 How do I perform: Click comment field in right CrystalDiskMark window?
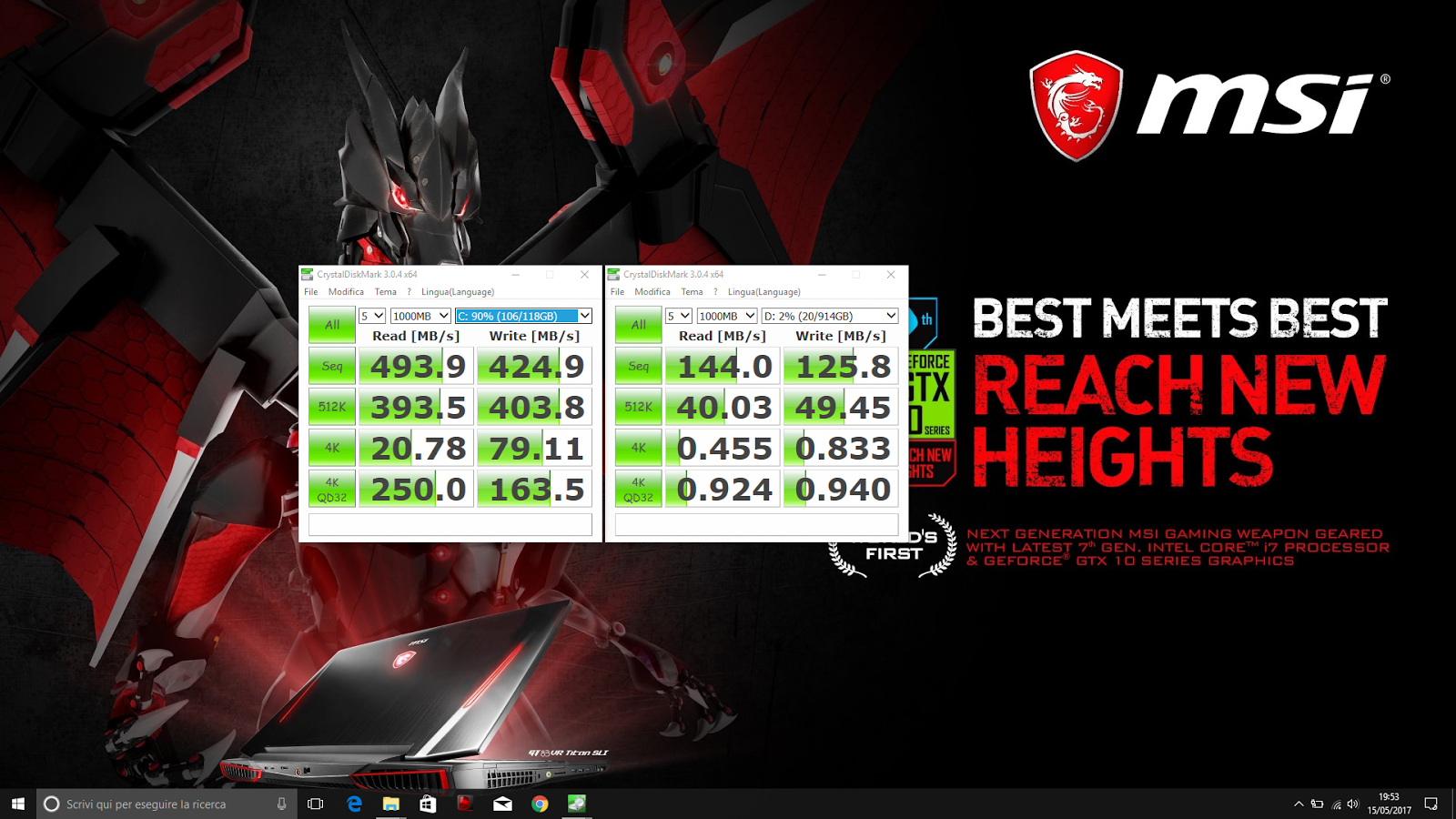click(x=757, y=524)
